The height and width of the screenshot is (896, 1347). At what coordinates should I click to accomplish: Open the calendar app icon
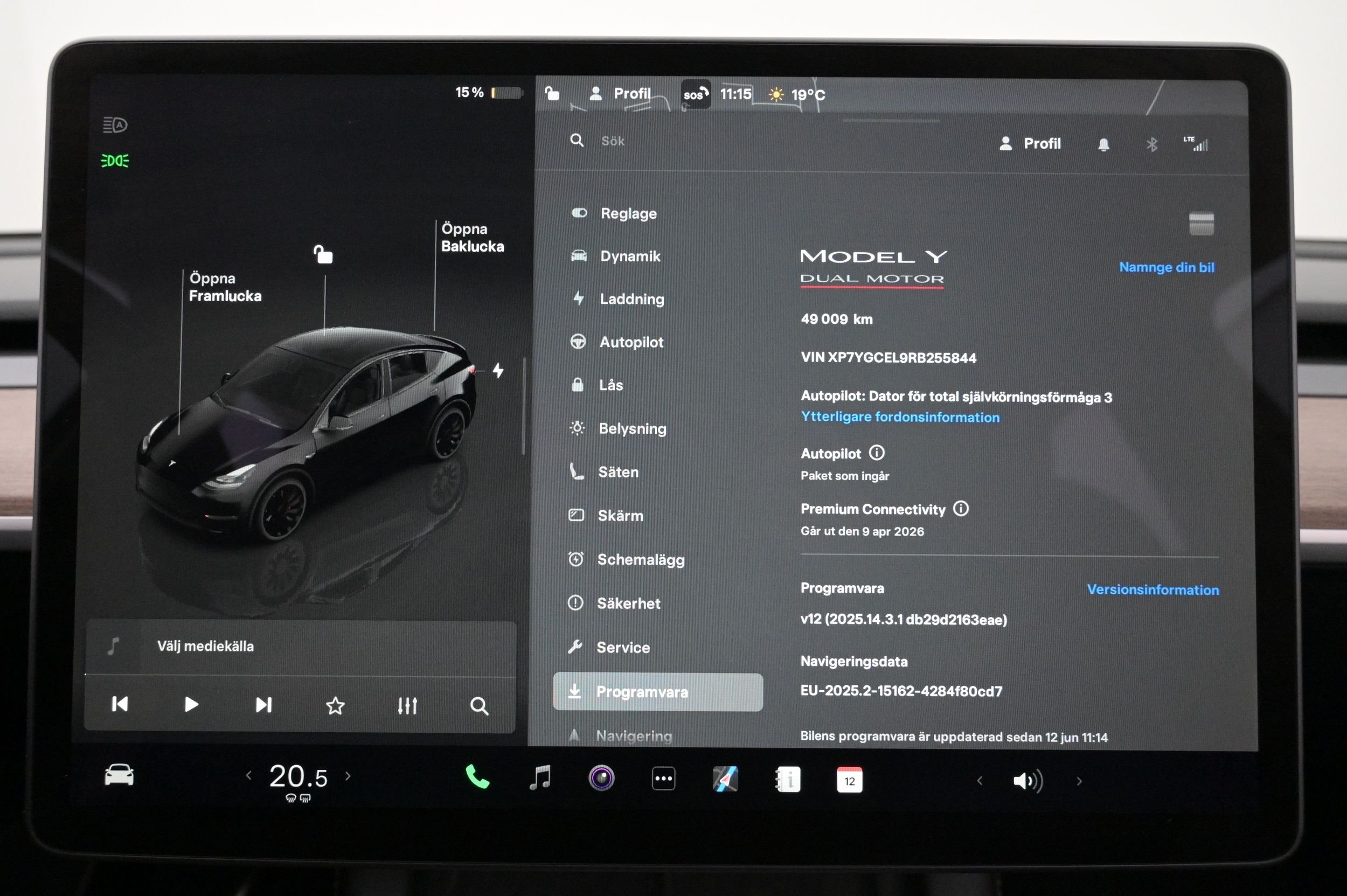click(849, 780)
